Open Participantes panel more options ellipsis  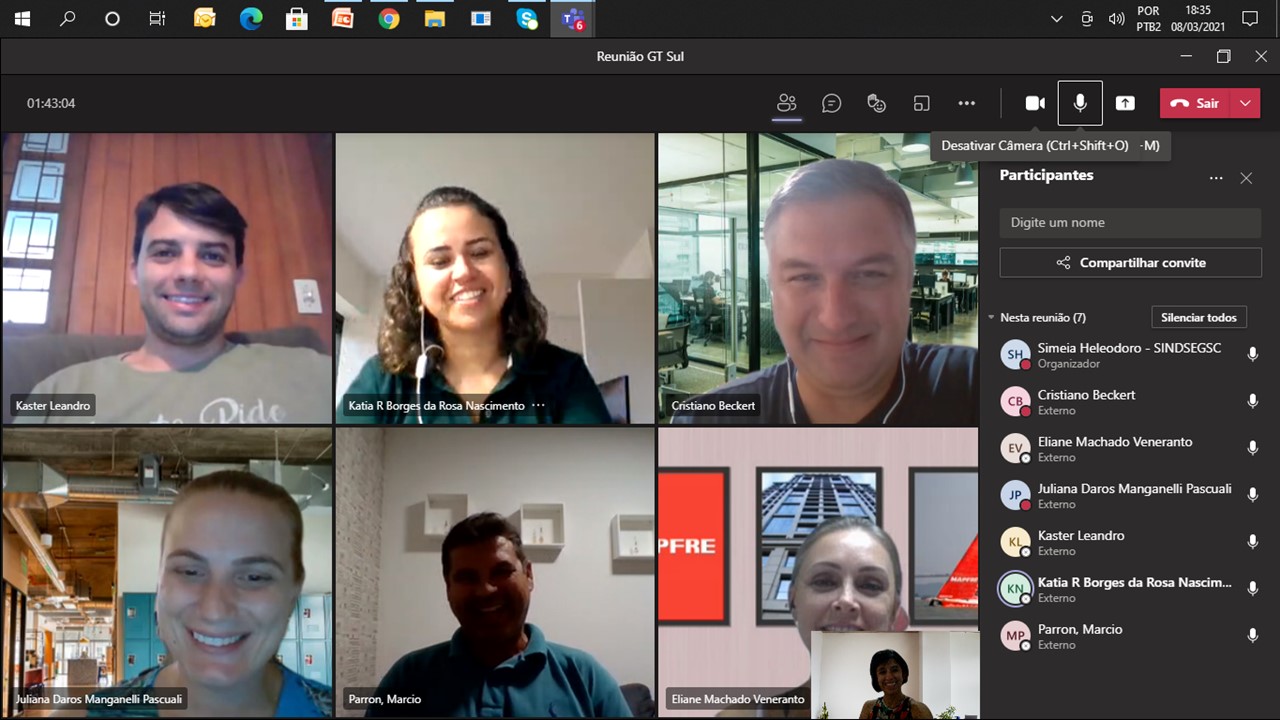(x=1216, y=178)
